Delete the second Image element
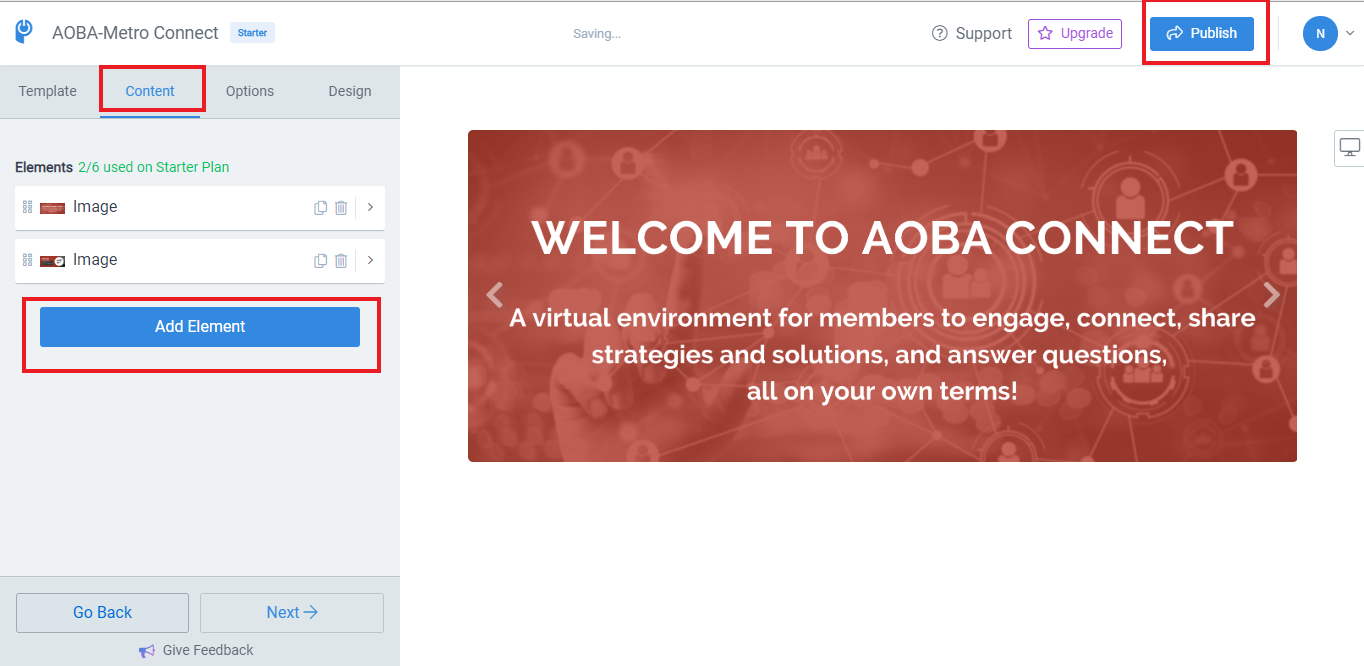 coord(341,261)
